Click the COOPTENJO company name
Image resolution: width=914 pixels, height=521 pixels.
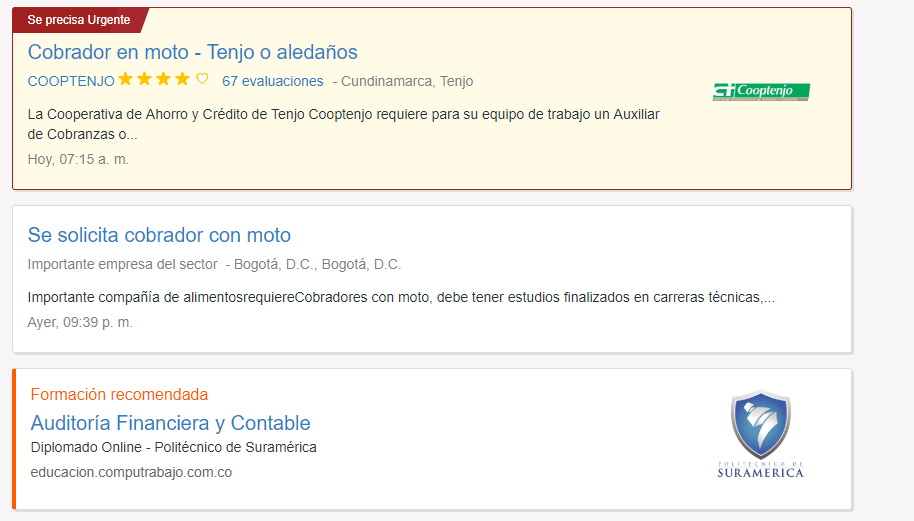pyautogui.click(x=71, y=81)
